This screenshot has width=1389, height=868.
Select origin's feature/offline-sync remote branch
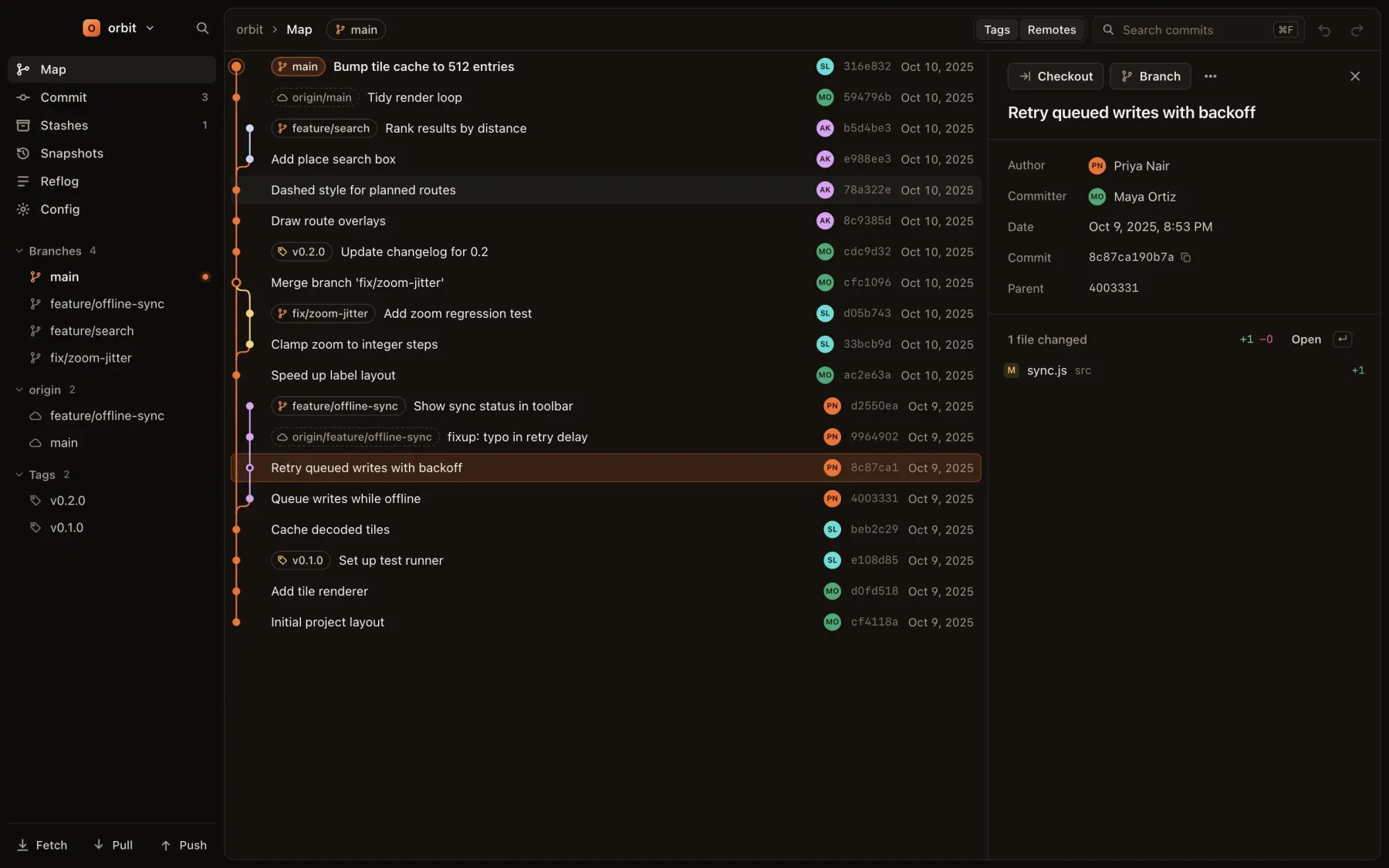(x=107, y=416)
